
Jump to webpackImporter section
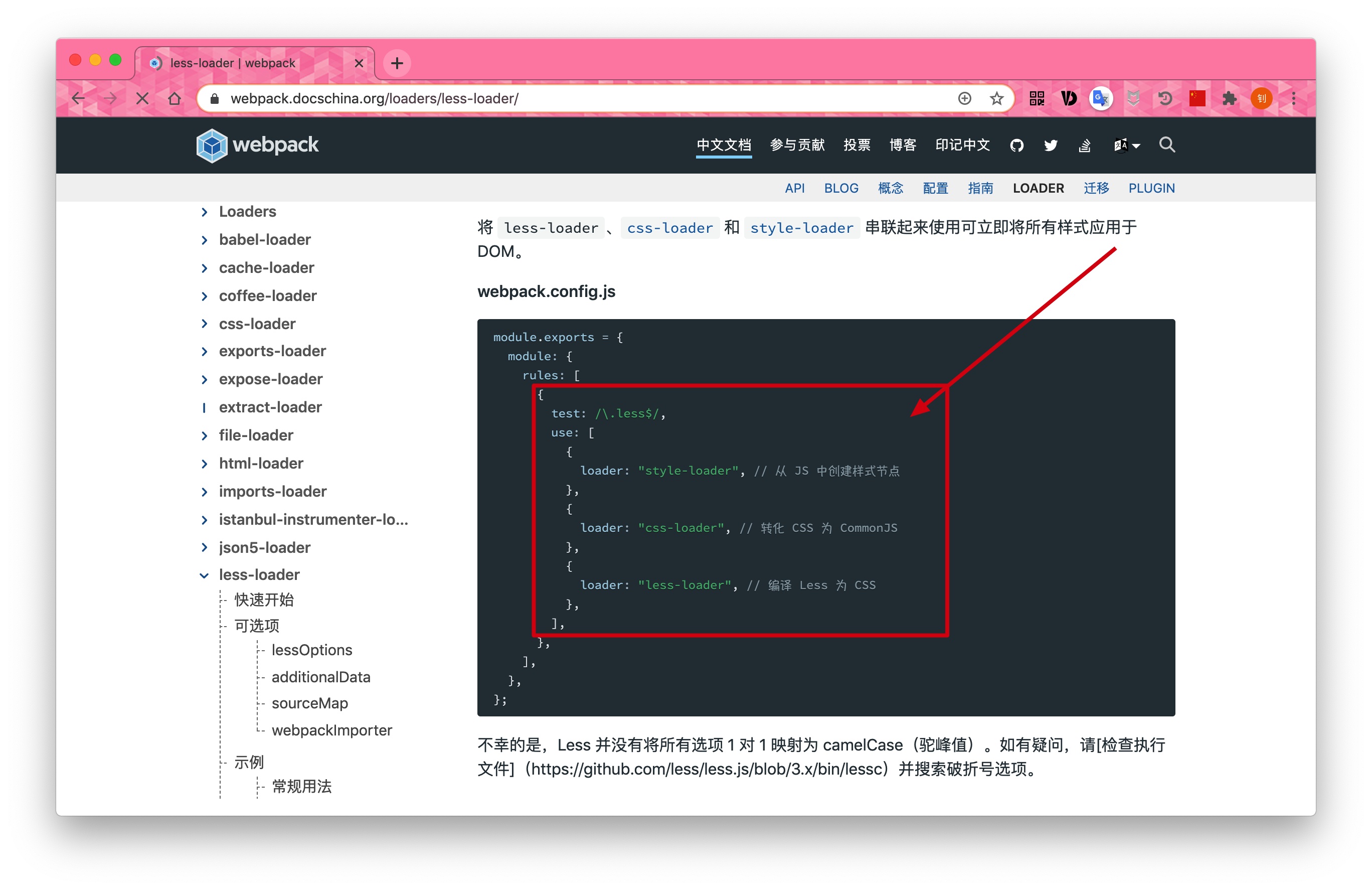point(331,731)
